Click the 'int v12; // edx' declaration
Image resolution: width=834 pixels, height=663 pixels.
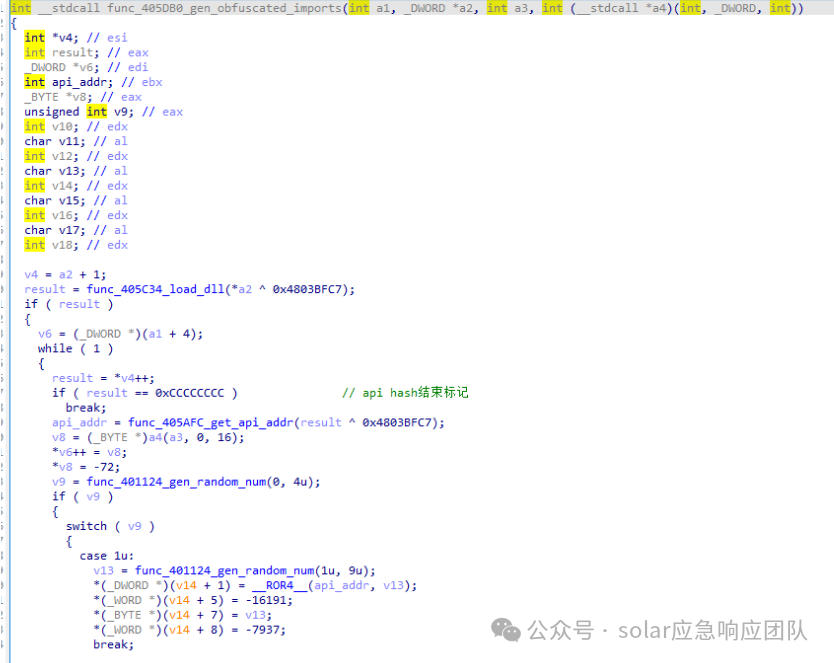point(76,156)
